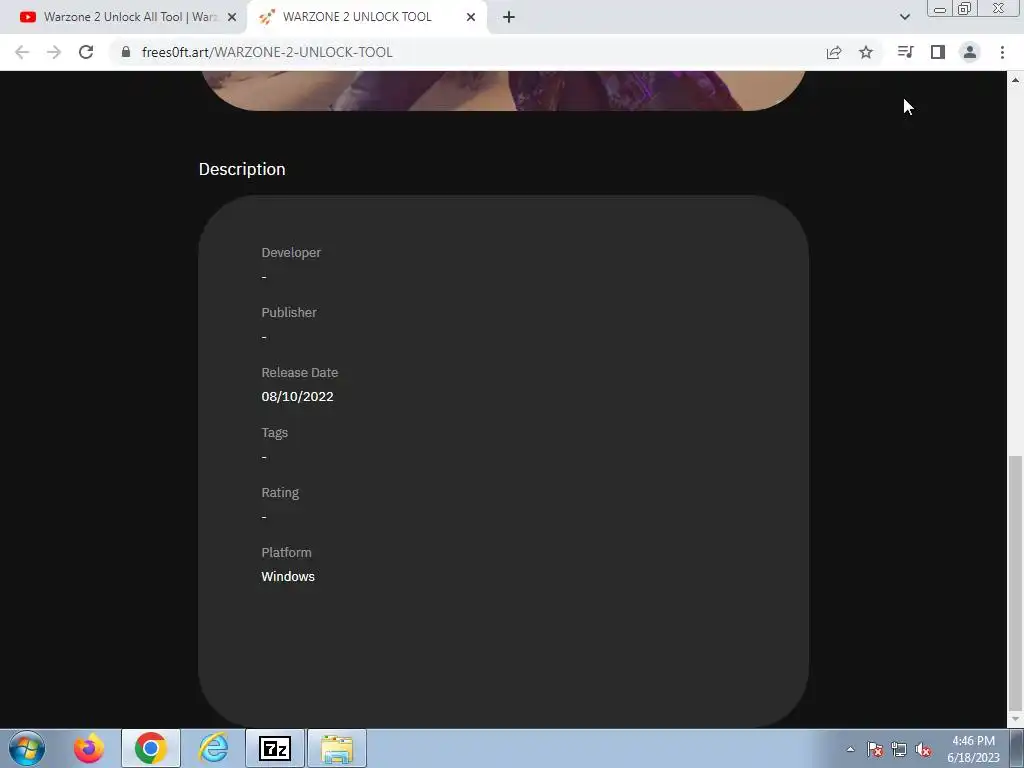Close the WARZONE 2 UNLOCK TOOL tab
This screenshot has width=1024, height=768.
[471, 17]
